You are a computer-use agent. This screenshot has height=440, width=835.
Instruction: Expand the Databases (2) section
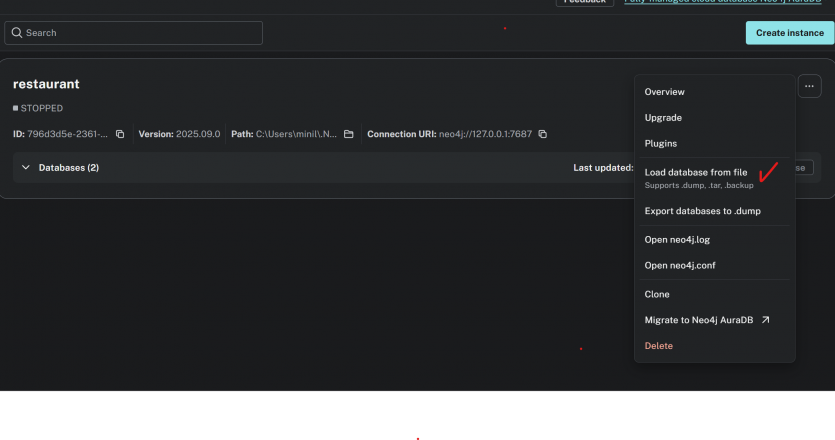point(26,168)
